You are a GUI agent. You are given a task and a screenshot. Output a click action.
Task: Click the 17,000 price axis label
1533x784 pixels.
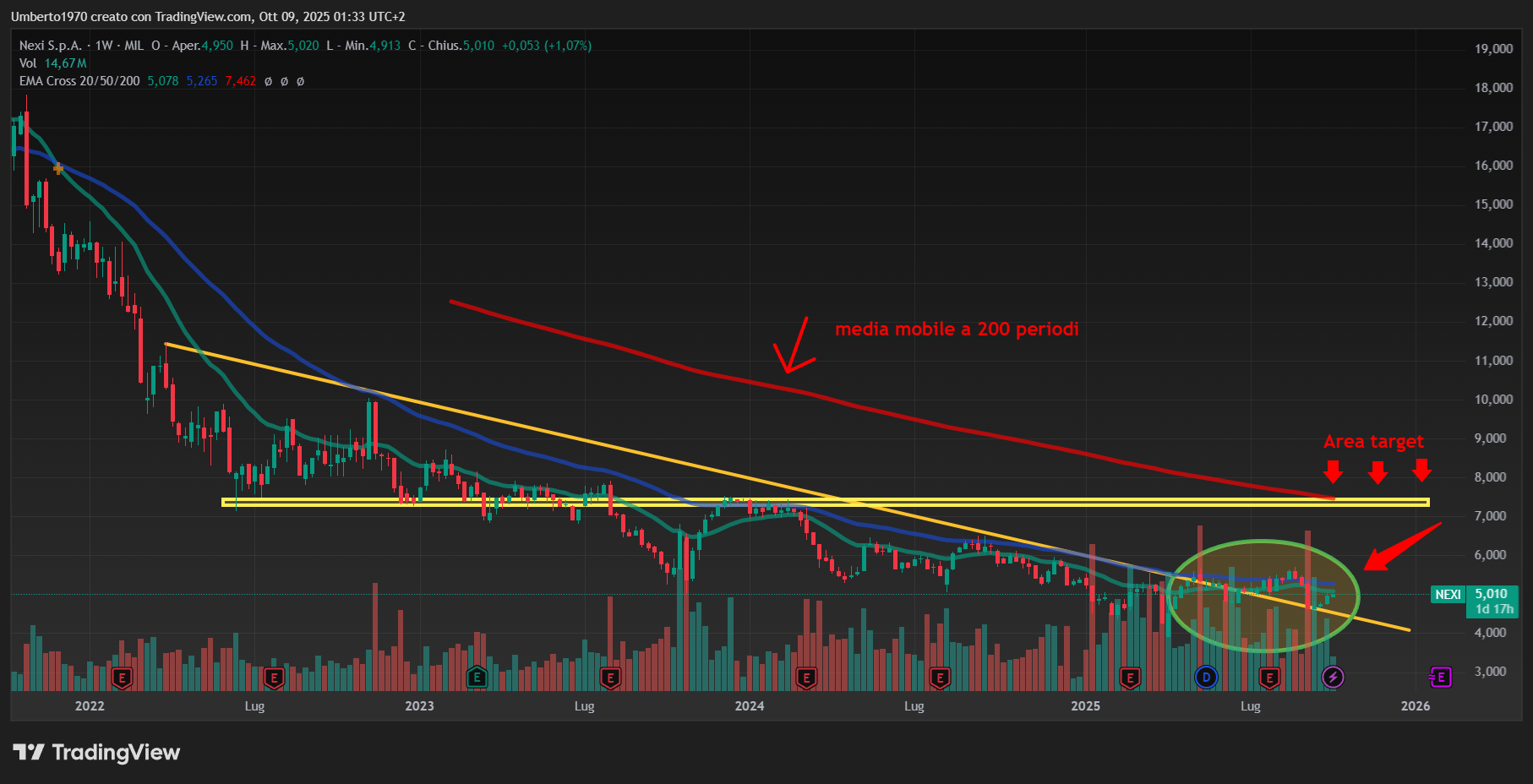point(1494,127)
